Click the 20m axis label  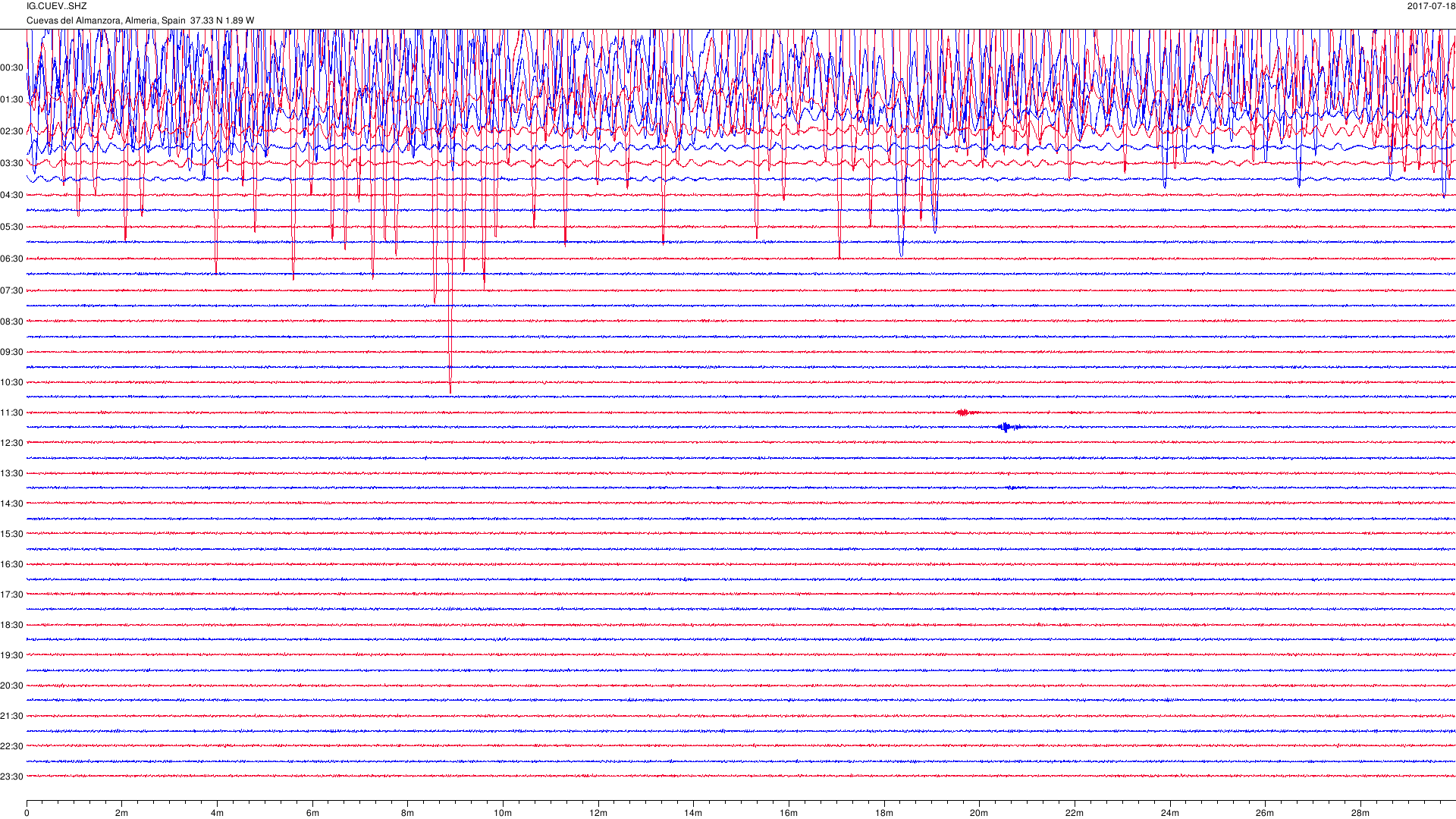(x=979, y=814)
